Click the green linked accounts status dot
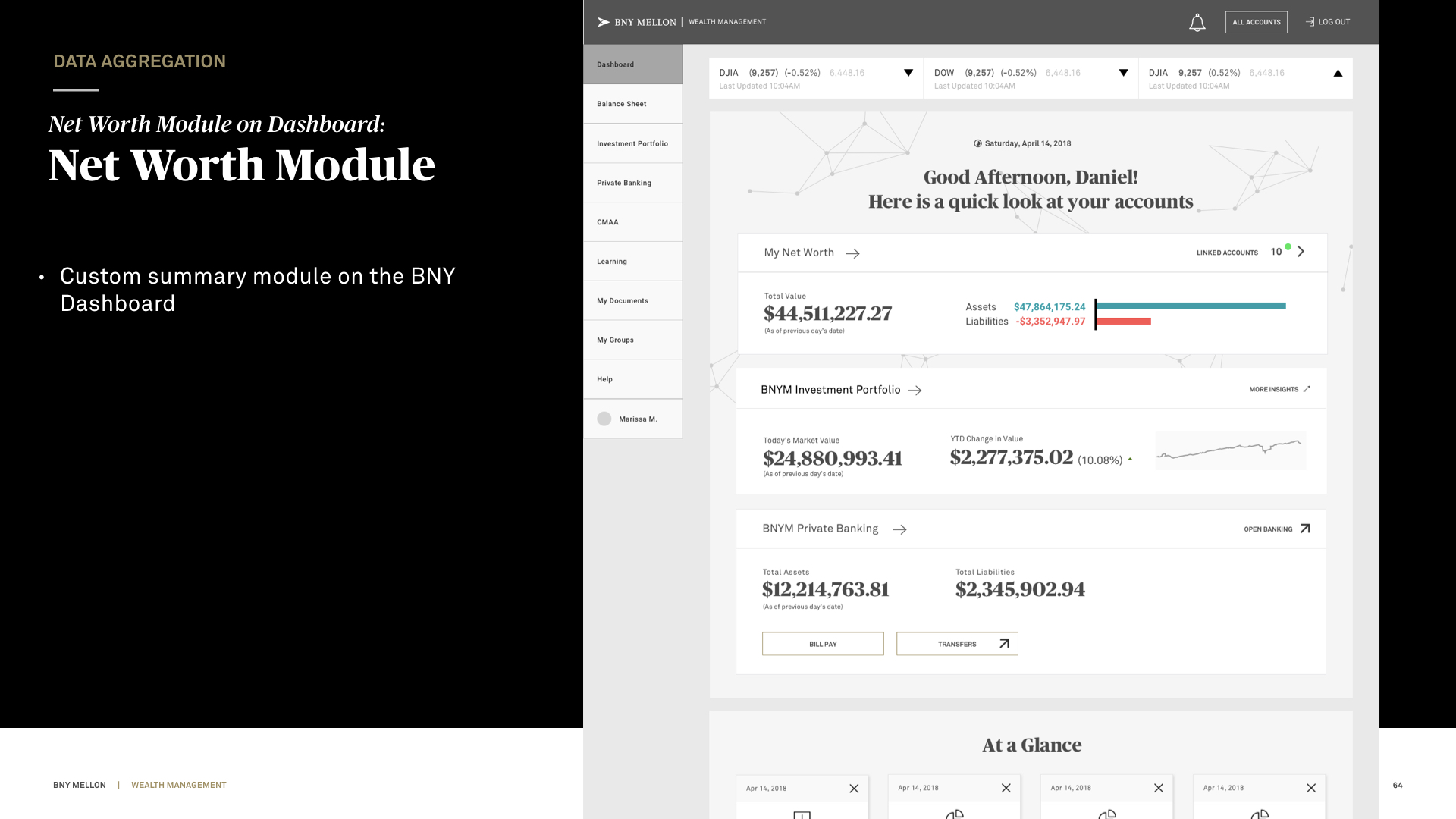1456x819 pixels. pyautogui.click(x=1288, y=246)
